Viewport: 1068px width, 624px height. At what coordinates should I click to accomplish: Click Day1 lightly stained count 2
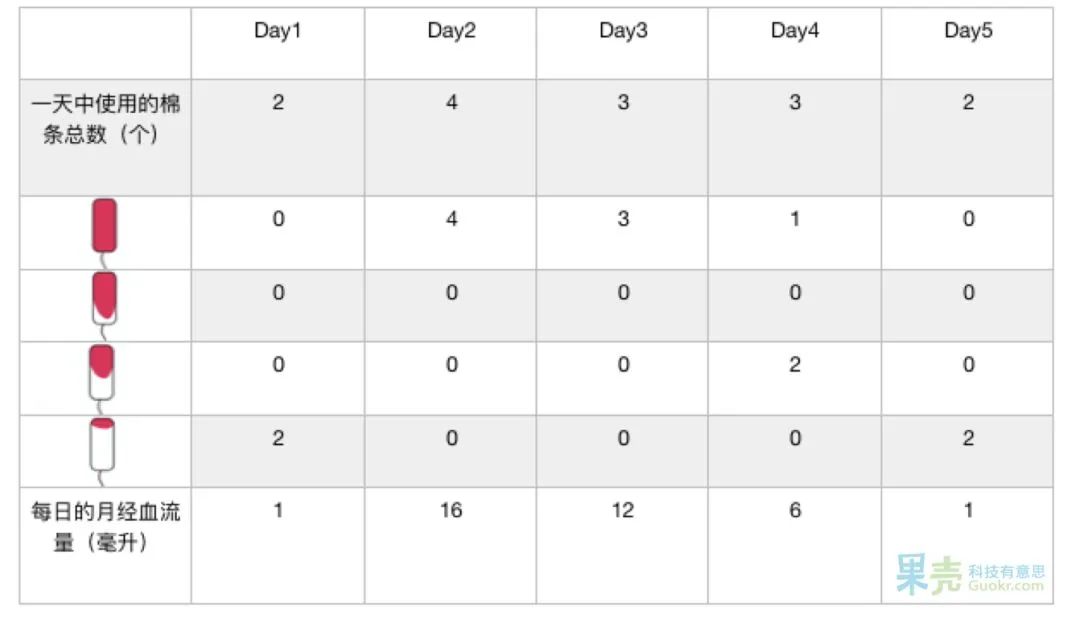278,438
